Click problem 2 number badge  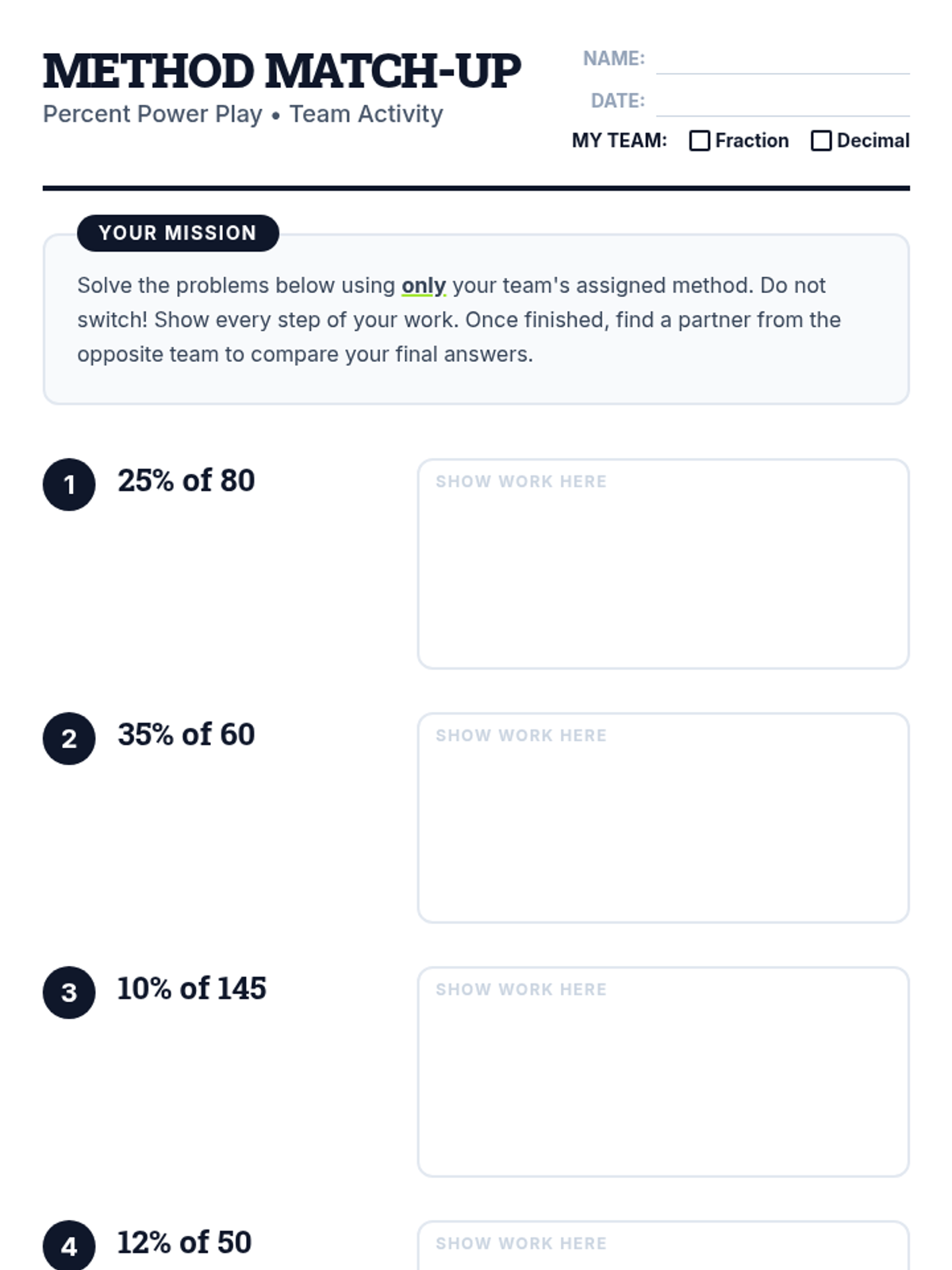(69, 738)
